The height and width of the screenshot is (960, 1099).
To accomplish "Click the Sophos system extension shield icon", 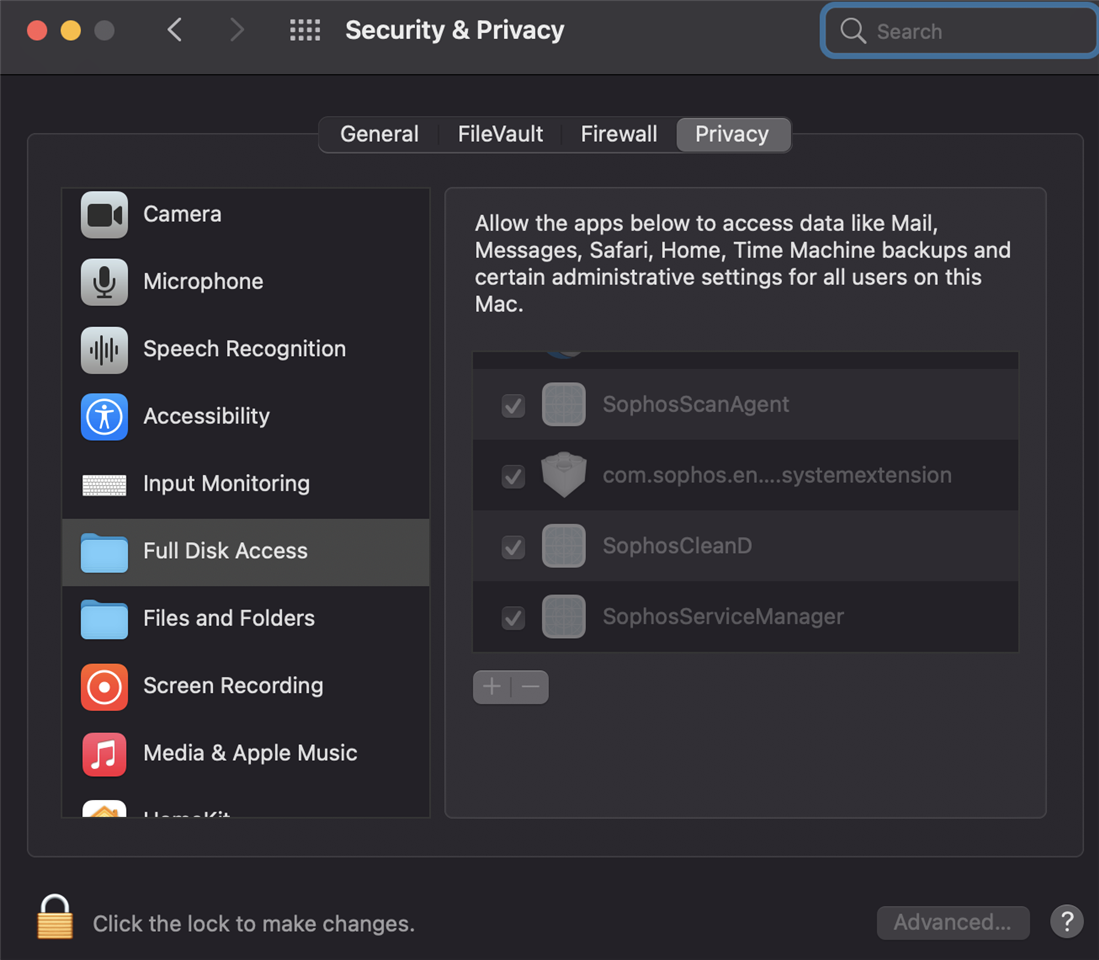I will pyautogui.click(x=564, y=474).
